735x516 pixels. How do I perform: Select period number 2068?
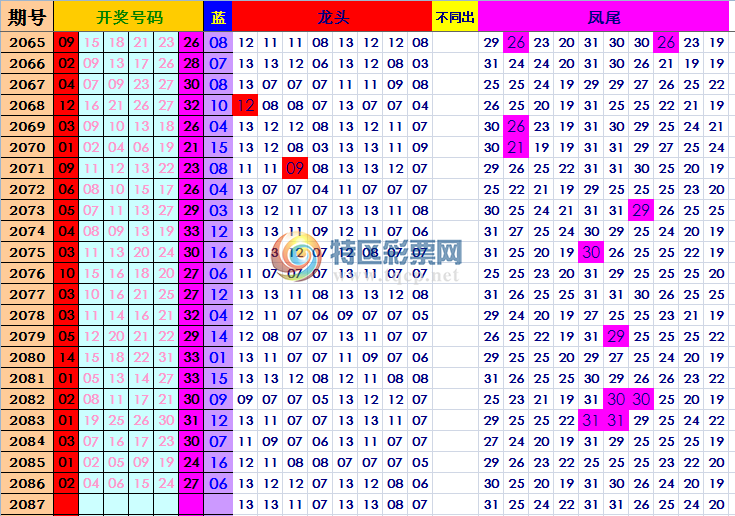[27, 105]
